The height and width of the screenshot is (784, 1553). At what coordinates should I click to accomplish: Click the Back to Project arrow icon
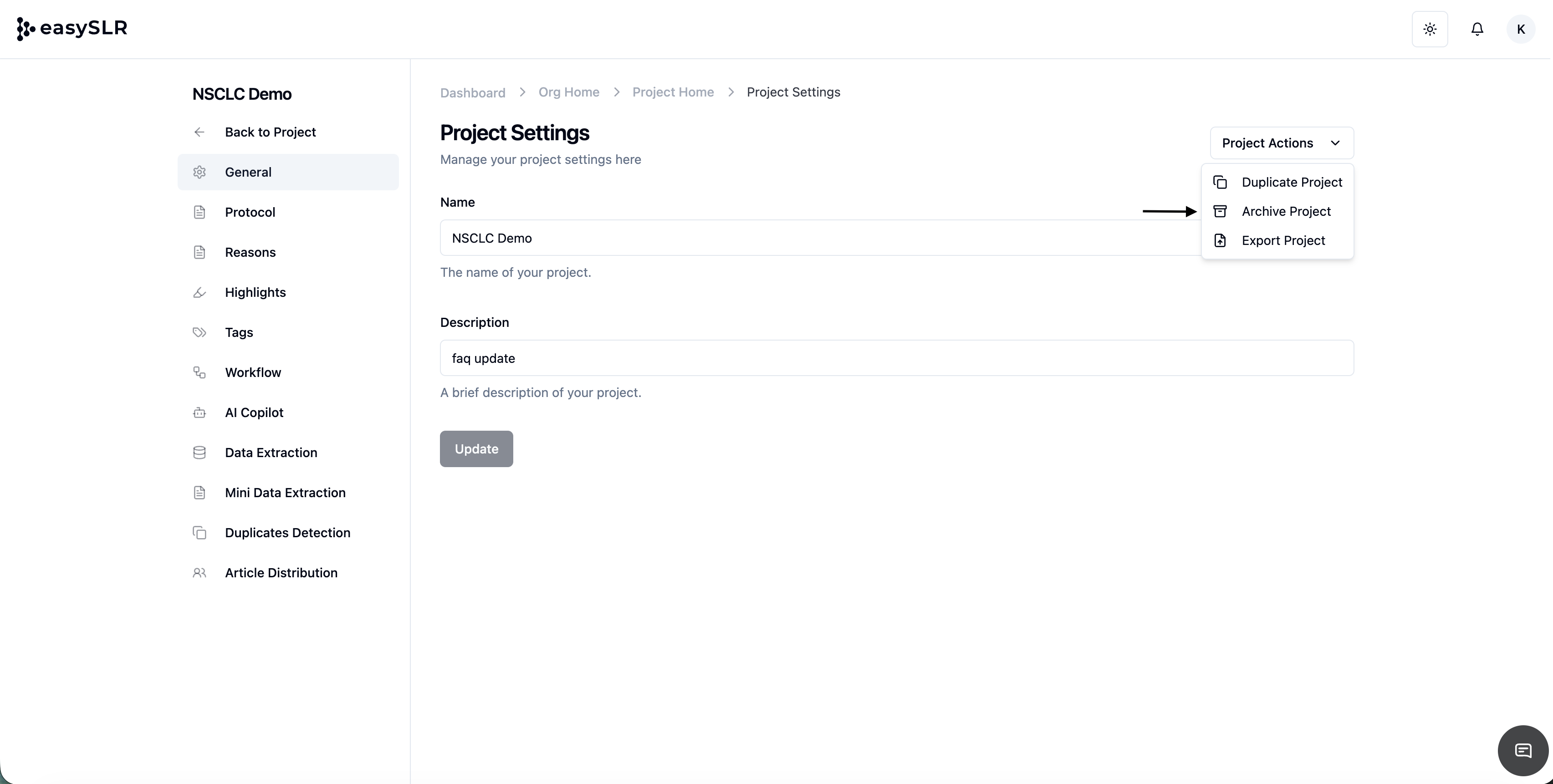(x=199, y=132)
